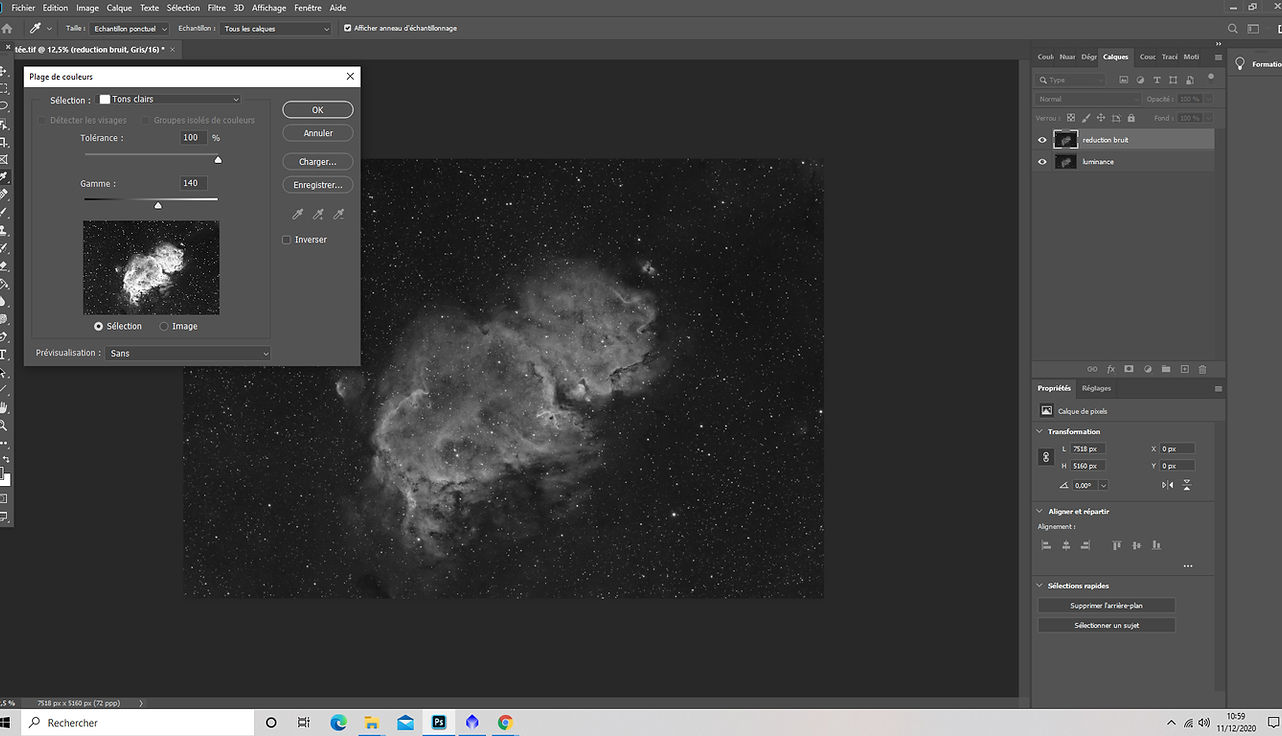1282x736 pixels.
Task: Collapse the Sélections rapides section
Action: [x=1040, y=586]
